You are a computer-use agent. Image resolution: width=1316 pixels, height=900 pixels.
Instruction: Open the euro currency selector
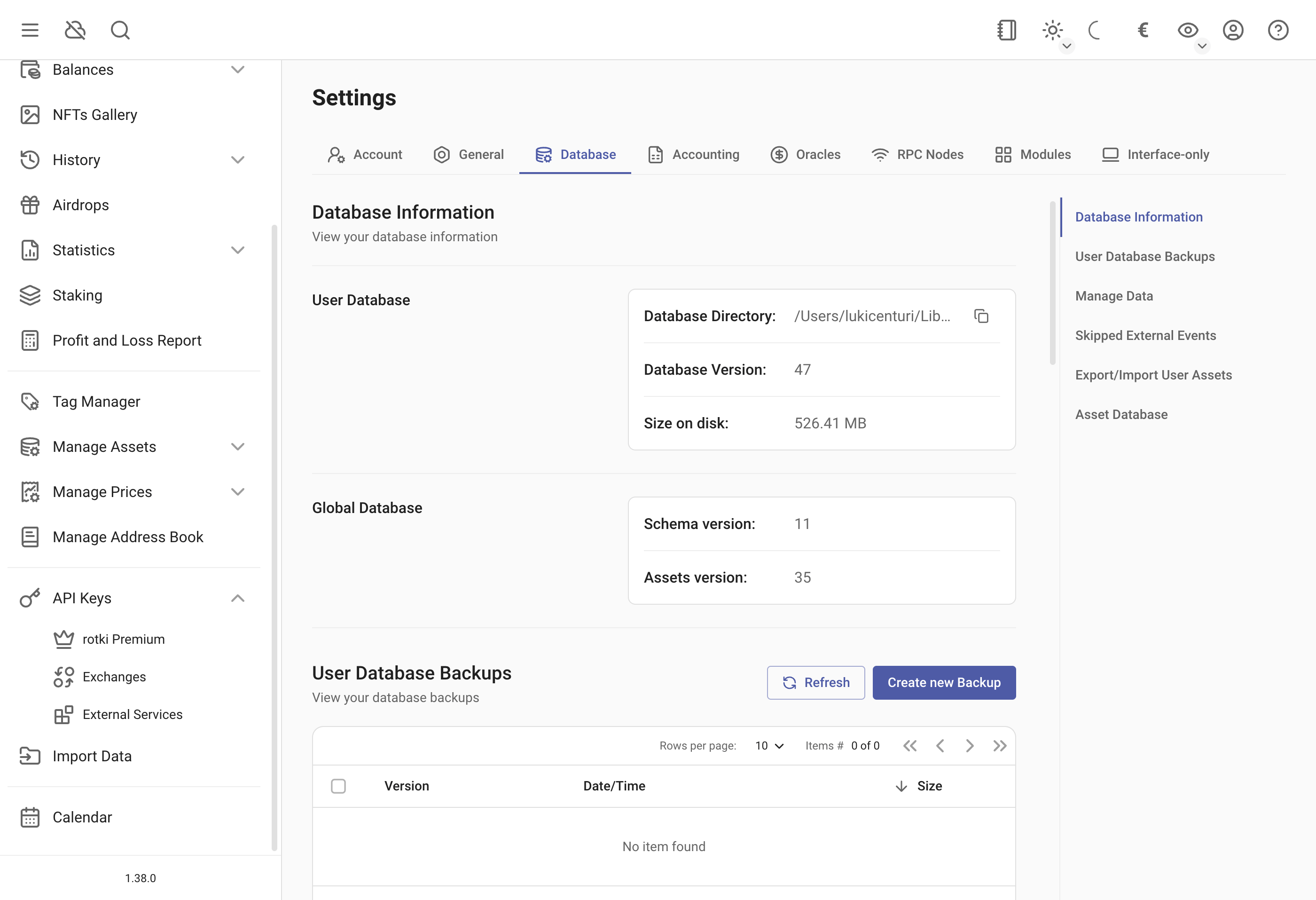pyautogui.click(x=1143, y=30)
